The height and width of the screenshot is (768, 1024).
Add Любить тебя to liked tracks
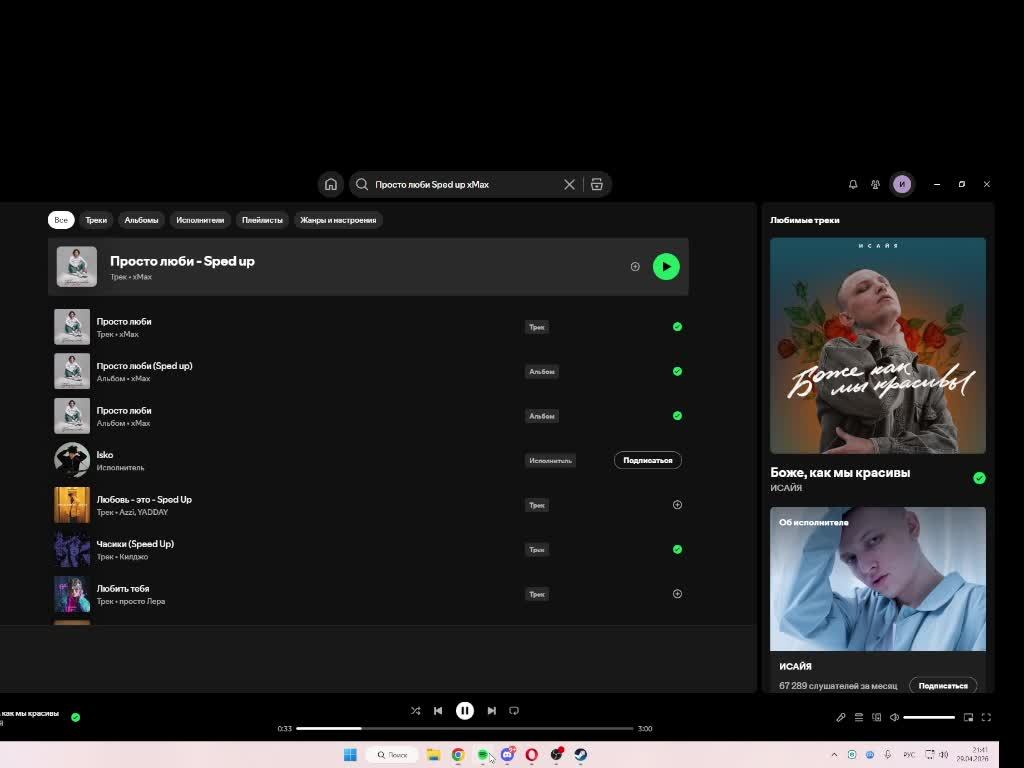677,594
